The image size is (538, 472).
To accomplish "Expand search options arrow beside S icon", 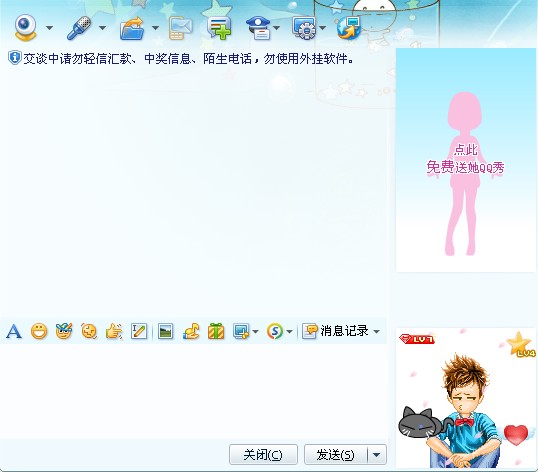I will pos(289,332).
